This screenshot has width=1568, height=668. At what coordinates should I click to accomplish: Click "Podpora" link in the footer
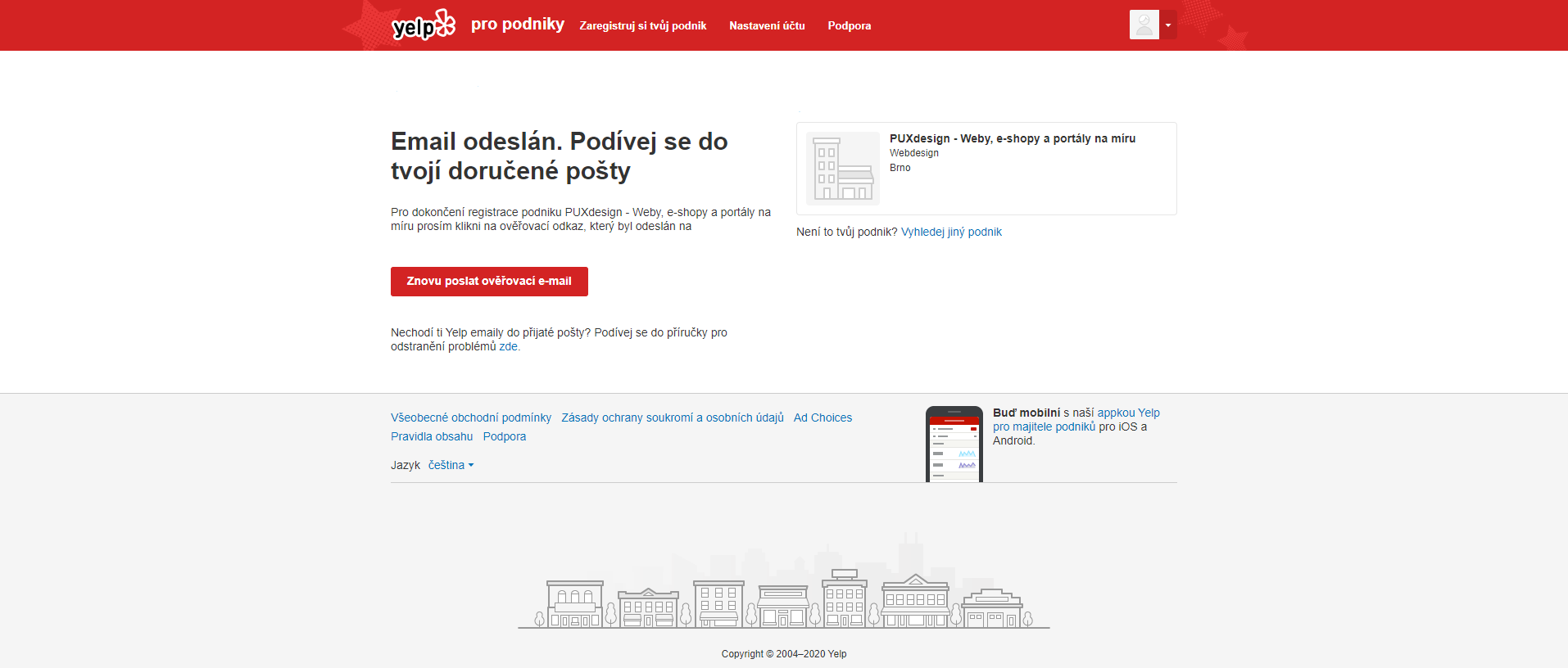click(x=505, y=437)
